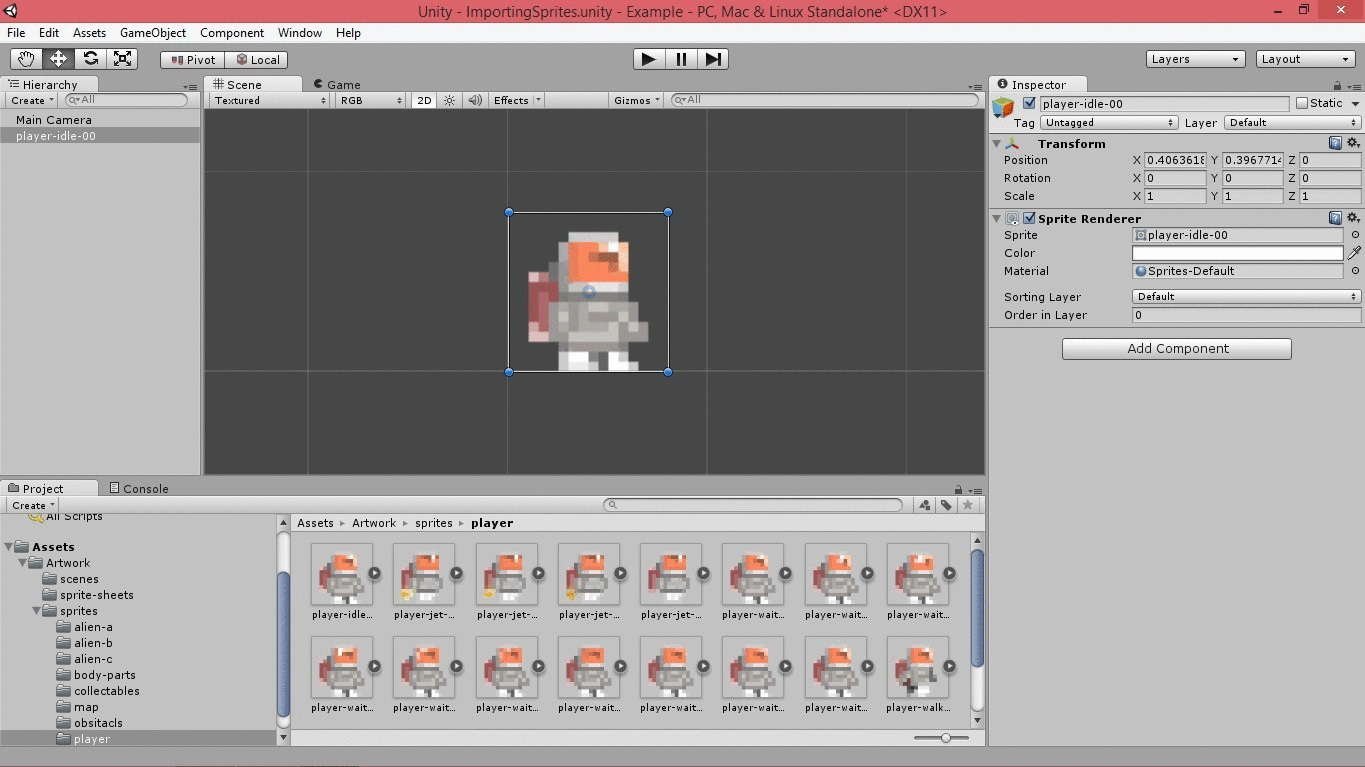Select the Rotate tool in toolbar
1365x767 pixels.
tap(90, 59)
